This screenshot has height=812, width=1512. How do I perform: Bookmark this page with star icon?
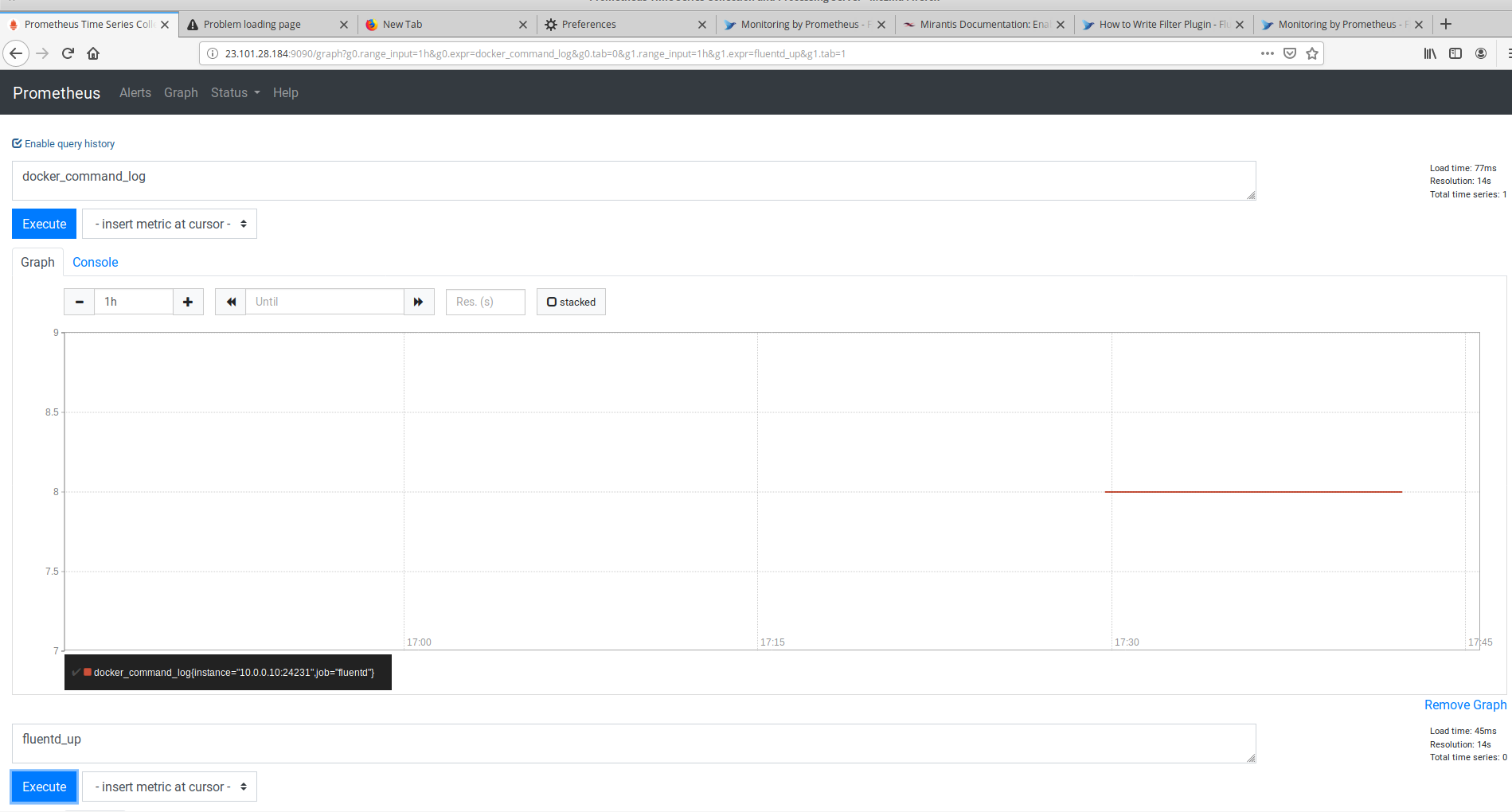point(1312,53)
